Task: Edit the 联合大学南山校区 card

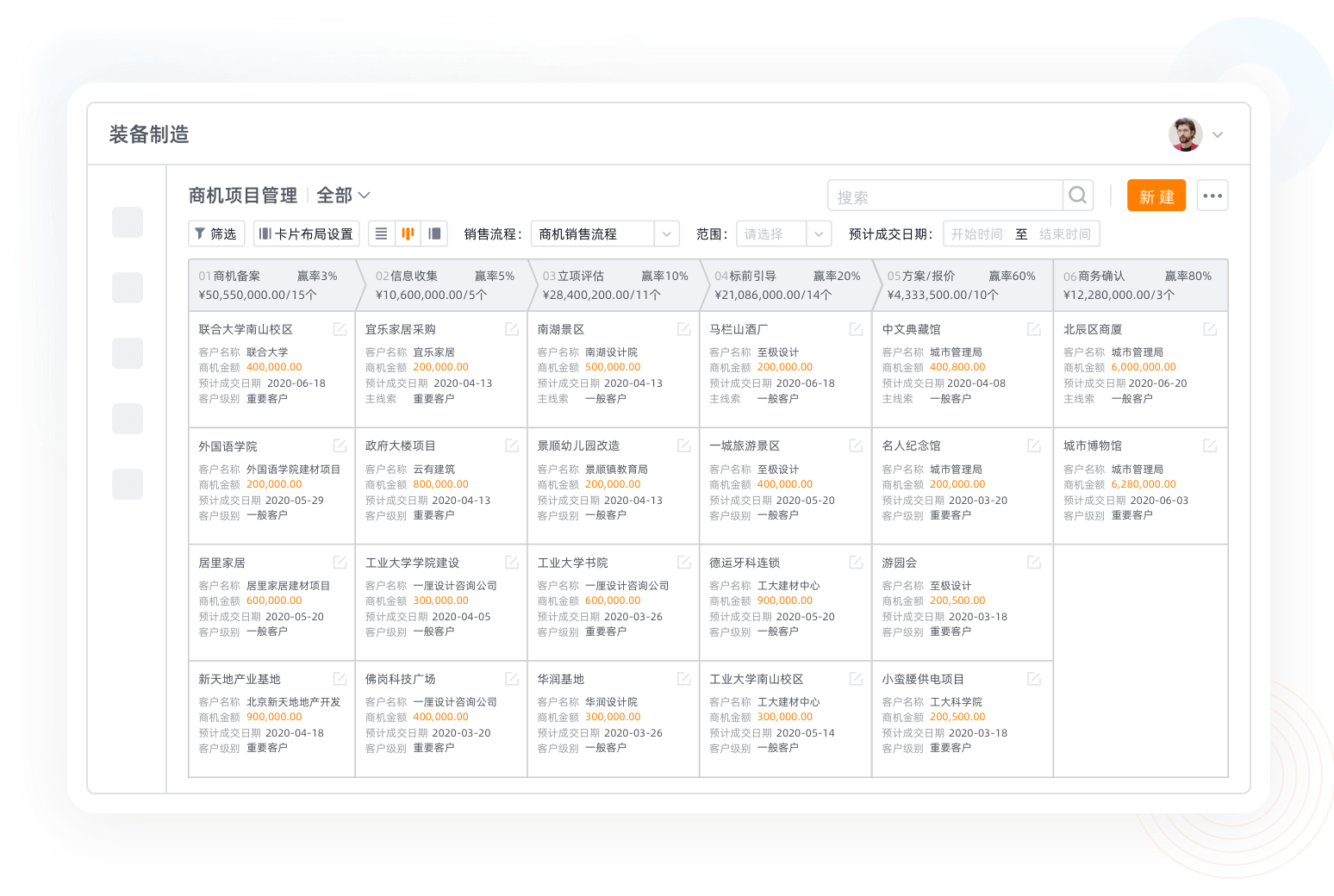Action: [x=340, y=329]
